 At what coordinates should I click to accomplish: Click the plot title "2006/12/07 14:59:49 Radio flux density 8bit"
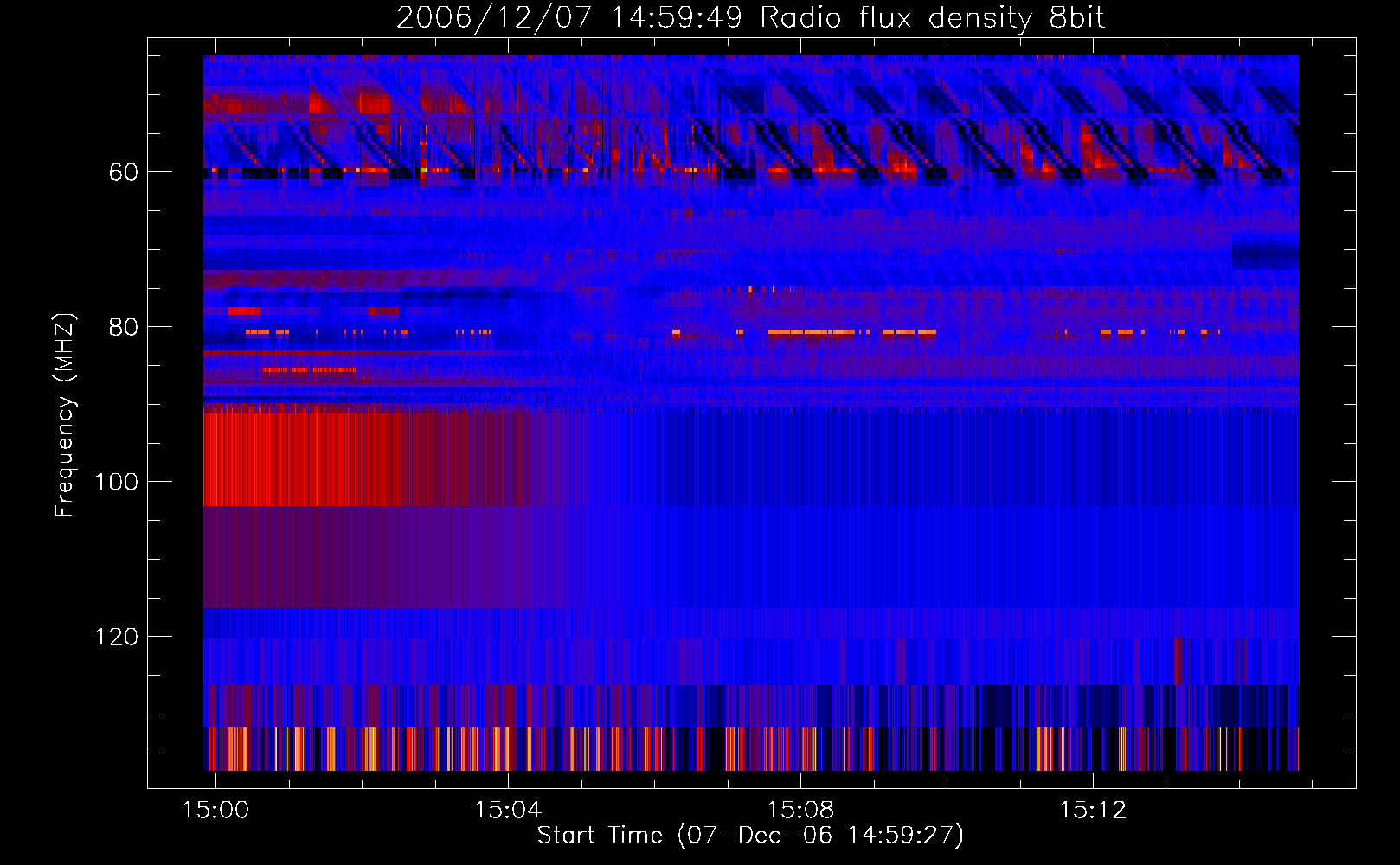750,18
